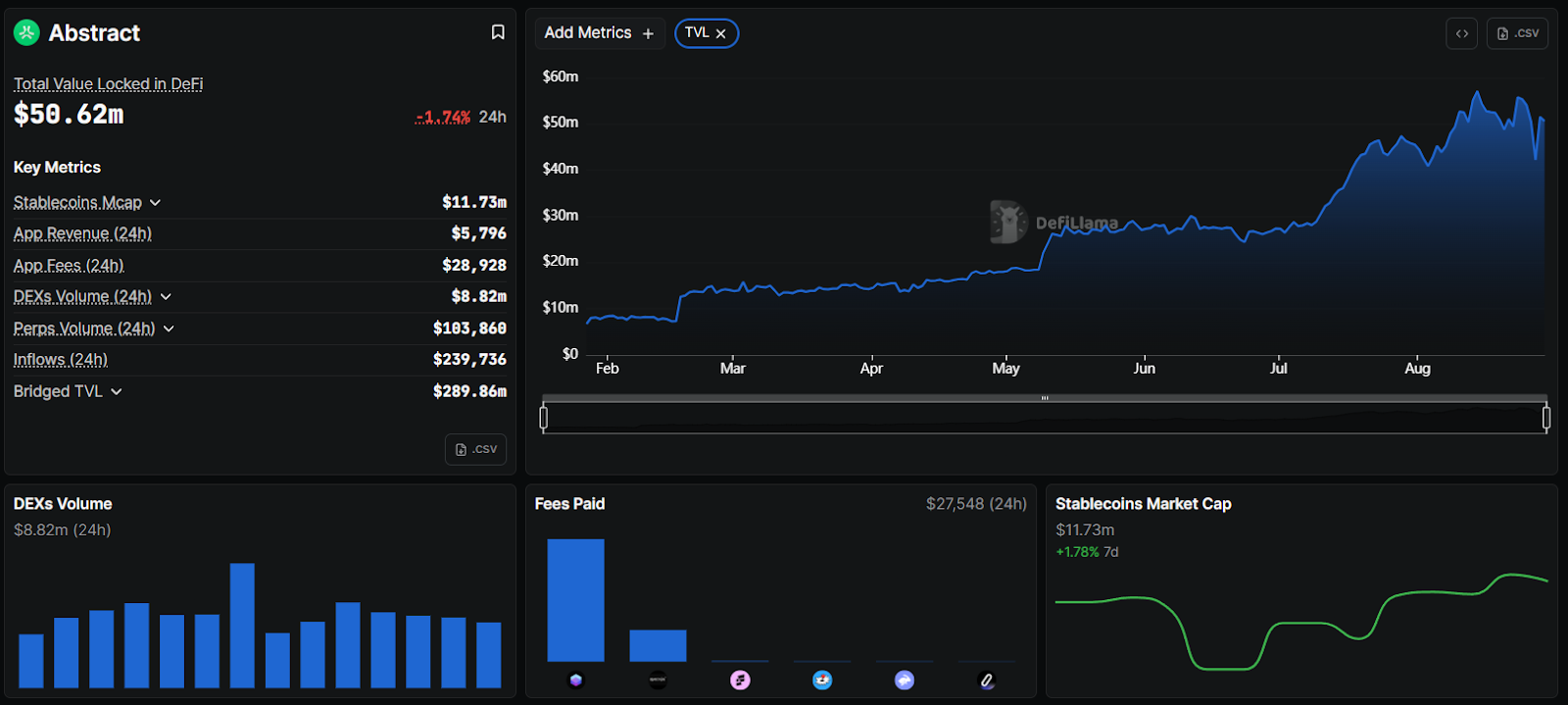Click the pen-shaped protocol icon under Fees Paid
The height and width of the screenshot is (705, 1568).
[x=987, y=680]
